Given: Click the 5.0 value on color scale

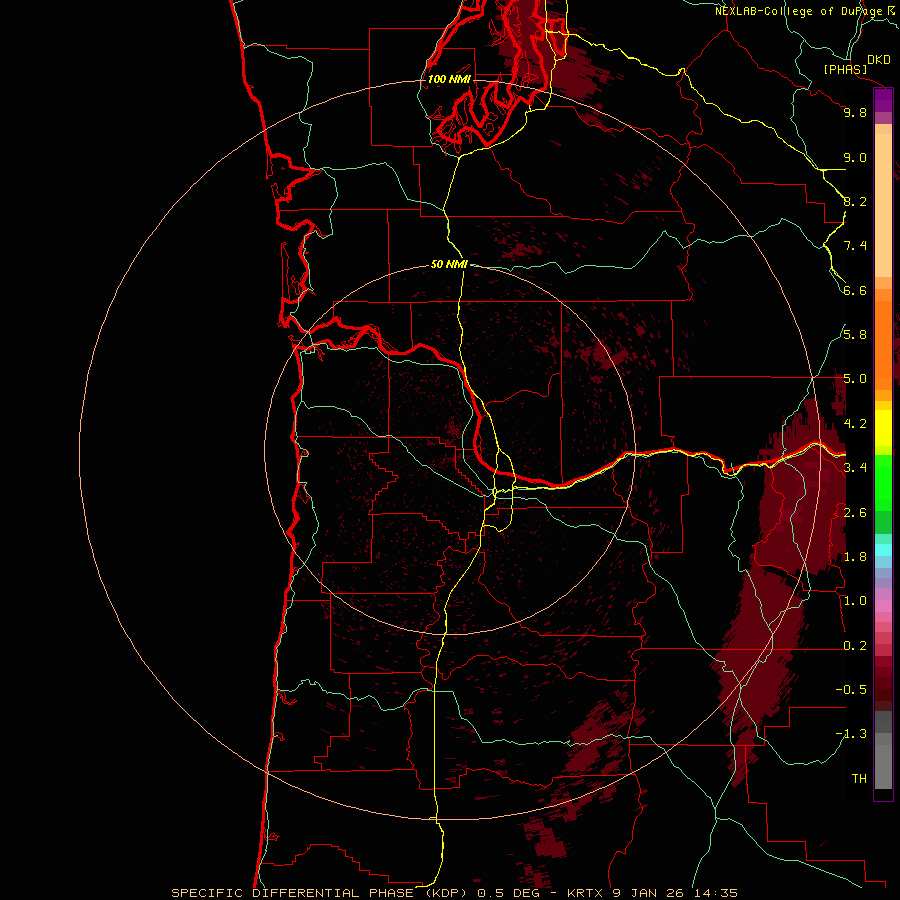Looking at the screenshot, I should point(855,379).
